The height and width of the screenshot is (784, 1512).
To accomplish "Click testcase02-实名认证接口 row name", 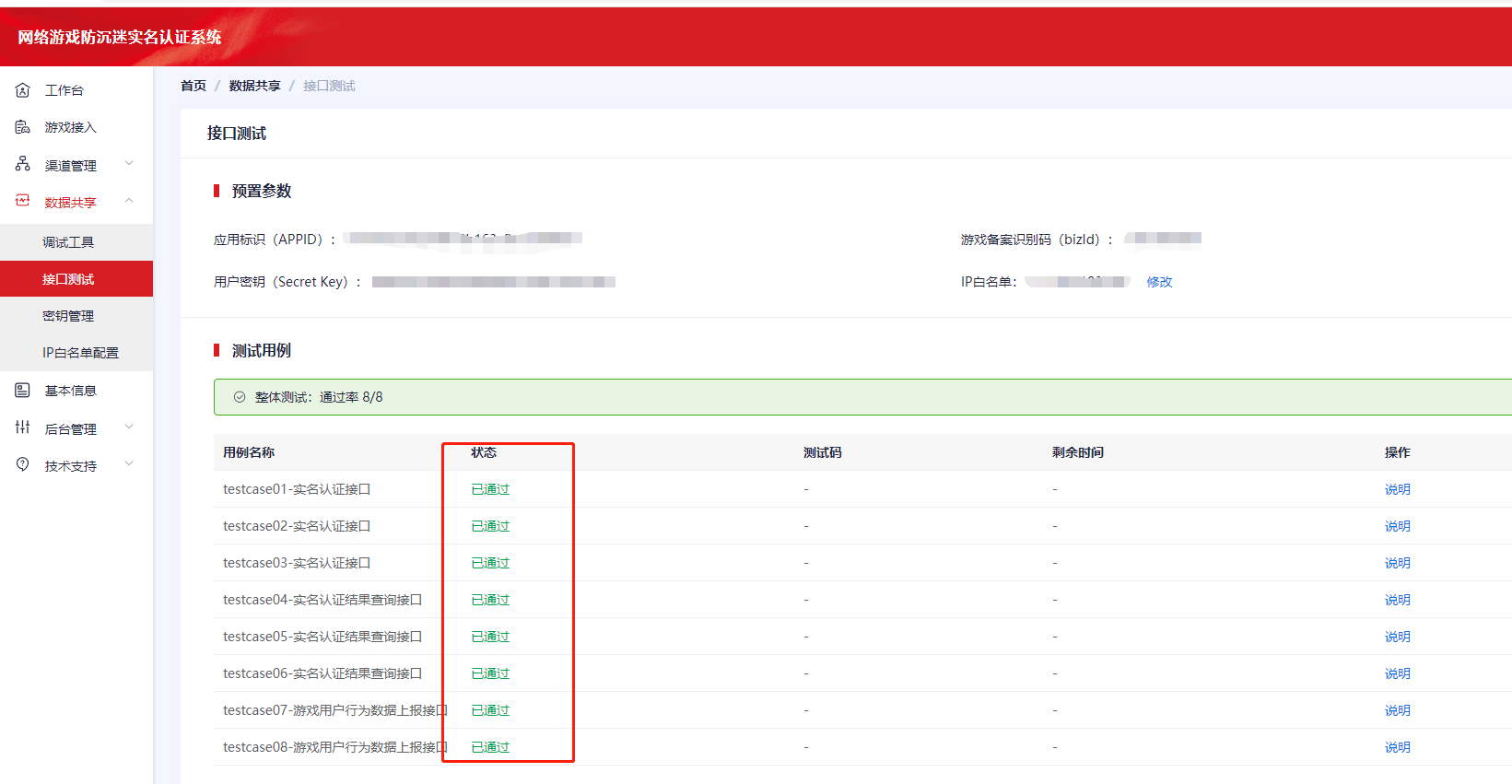I will (297, 526).
